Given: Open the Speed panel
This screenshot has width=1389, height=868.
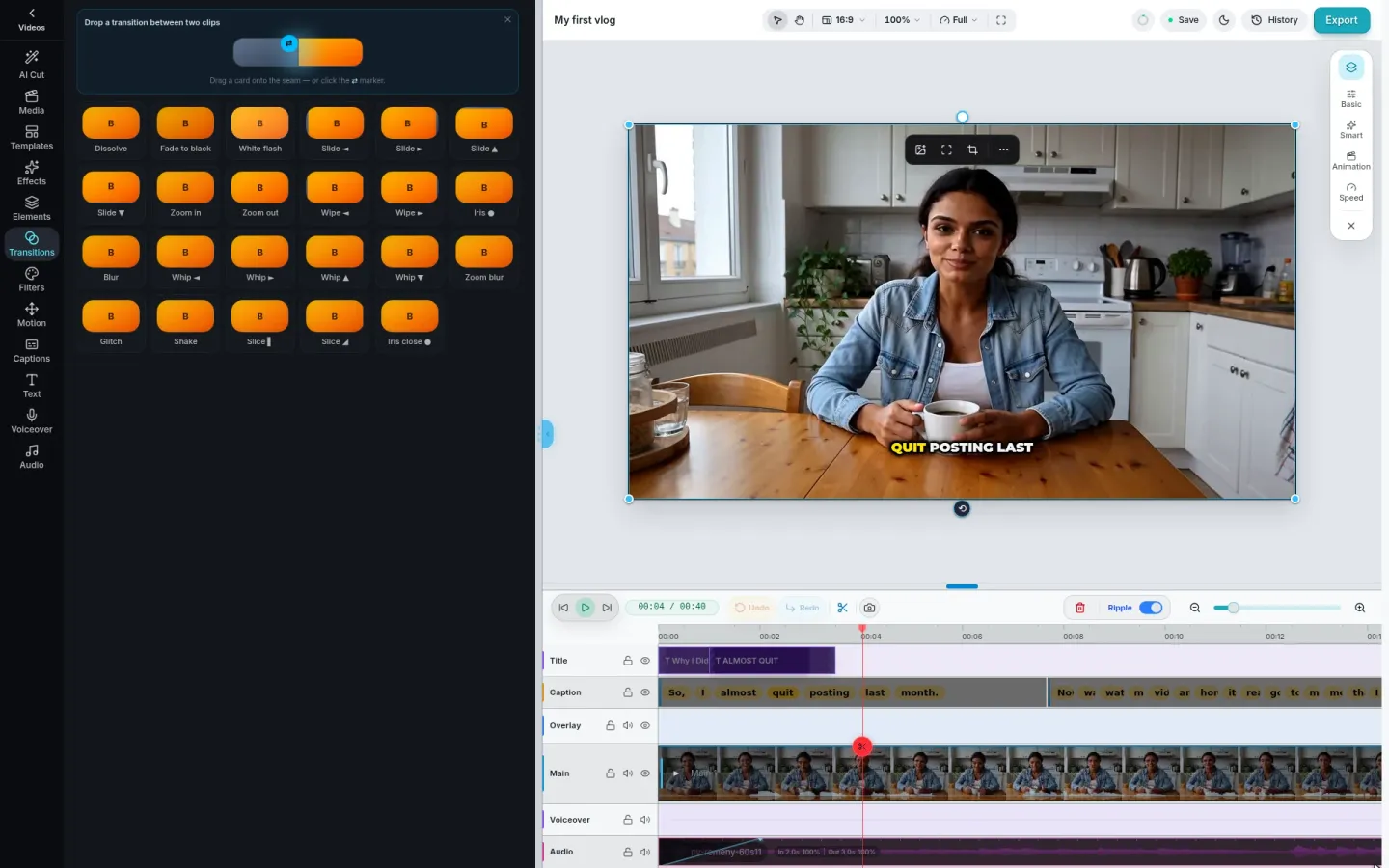Looking at the screenshot, I should click(x=1351, y=192).
